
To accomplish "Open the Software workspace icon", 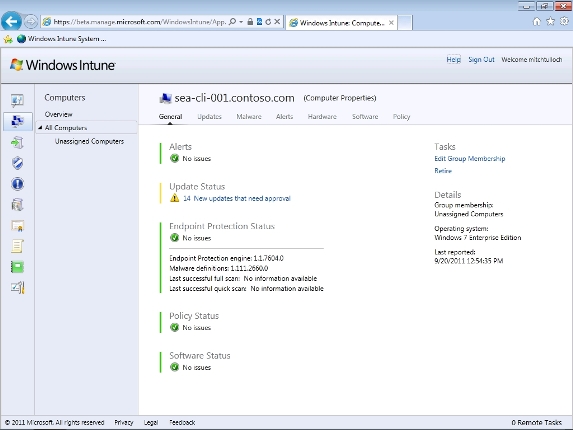I will 17,205.
